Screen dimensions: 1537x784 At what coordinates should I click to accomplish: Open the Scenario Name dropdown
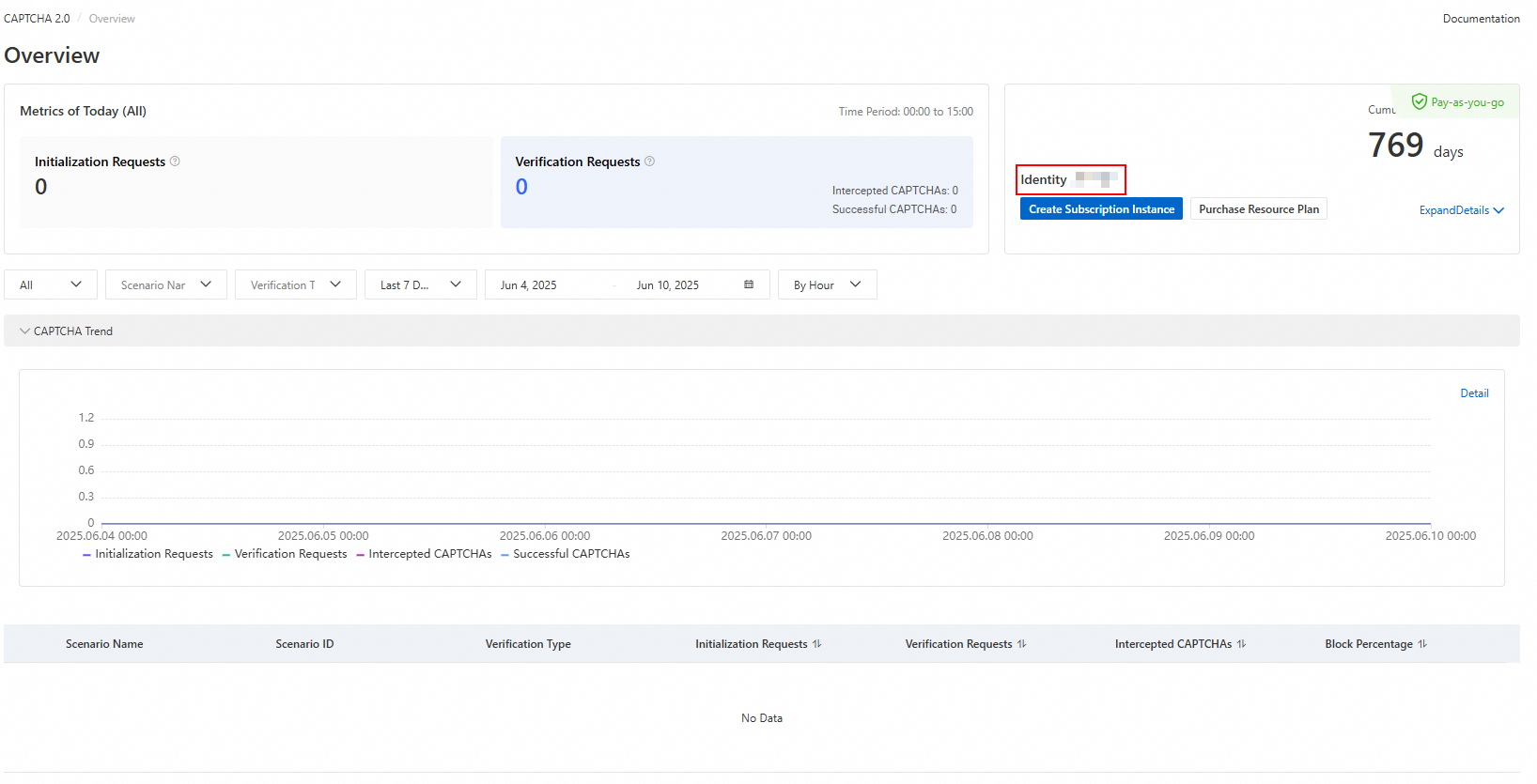[x=166, y=284]
